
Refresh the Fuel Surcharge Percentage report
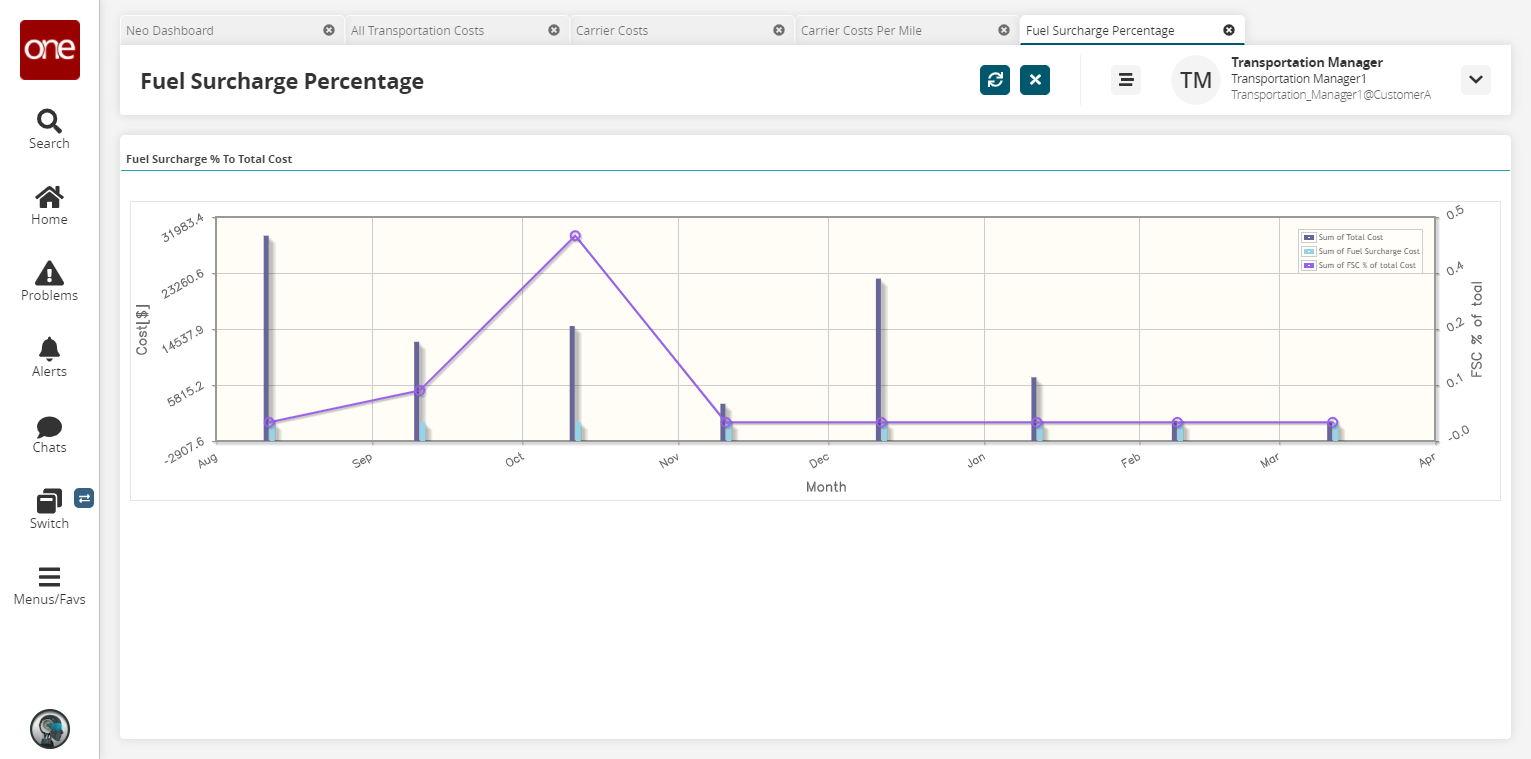(995, 80)
